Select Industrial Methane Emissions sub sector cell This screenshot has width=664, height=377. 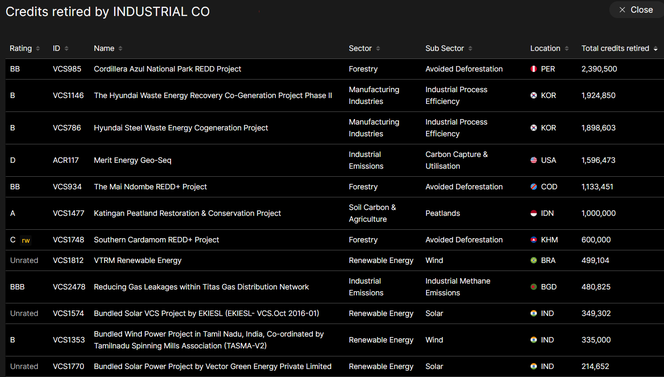[x=458, y=287]
